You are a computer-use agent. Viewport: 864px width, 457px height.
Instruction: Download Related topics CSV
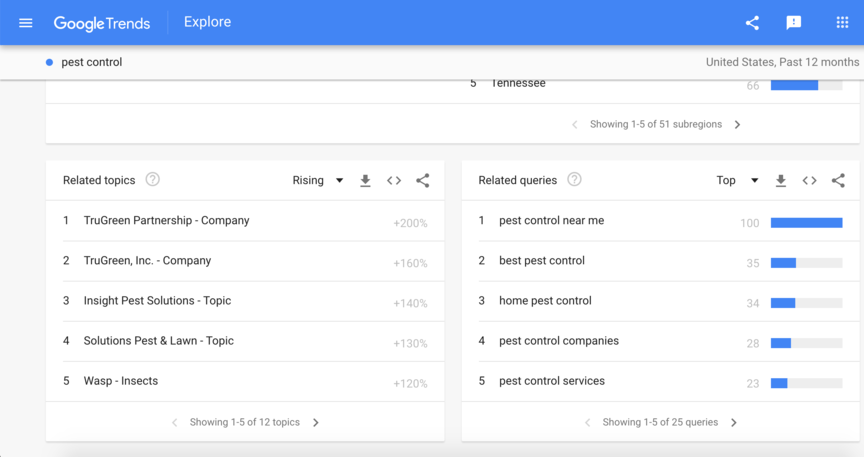(365, 180)
